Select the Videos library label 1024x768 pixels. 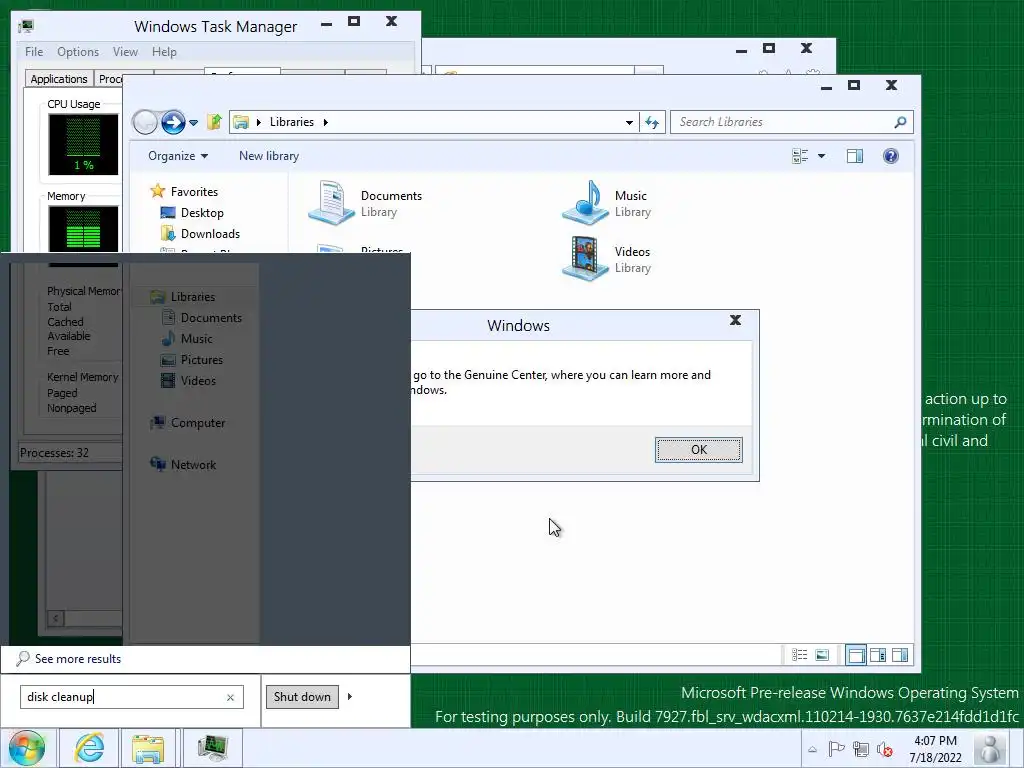pyautogui.click(x=632, y=252)
